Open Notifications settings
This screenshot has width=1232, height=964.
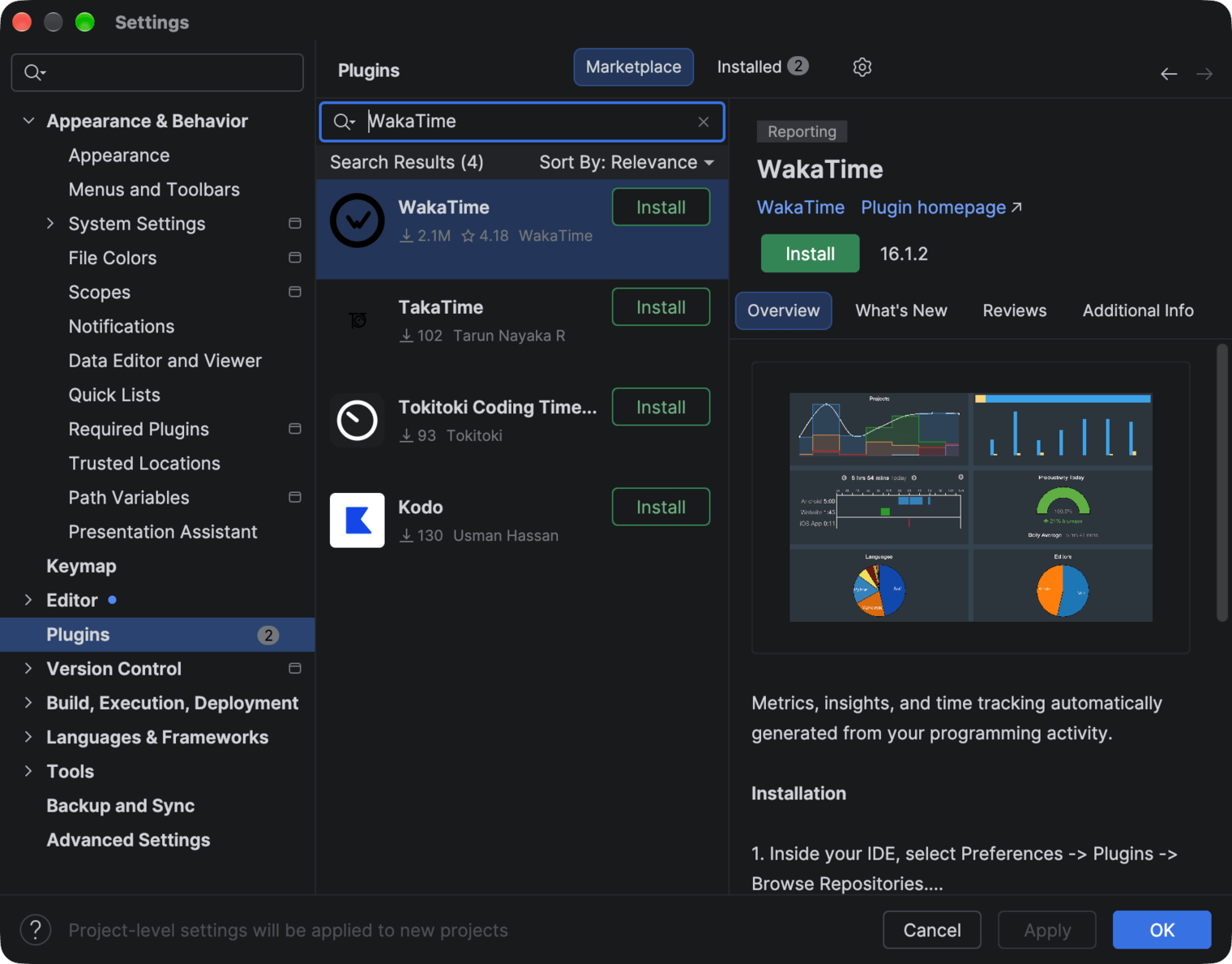122,326
